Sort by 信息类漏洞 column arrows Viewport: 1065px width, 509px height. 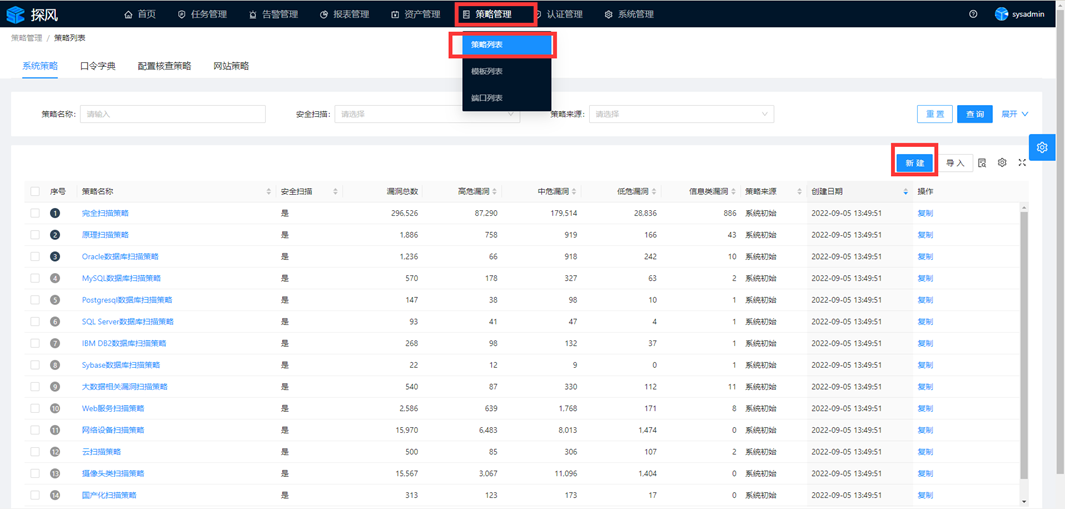[x=733, y=192]
